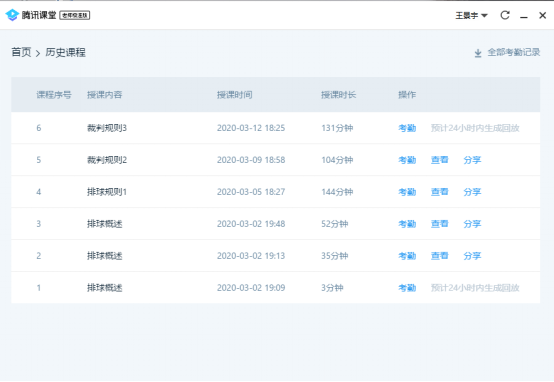The height and width of the screenshot is (382, 554).
Task: Click the time 2020-03-02 19:48
Action: click(251, 224)
